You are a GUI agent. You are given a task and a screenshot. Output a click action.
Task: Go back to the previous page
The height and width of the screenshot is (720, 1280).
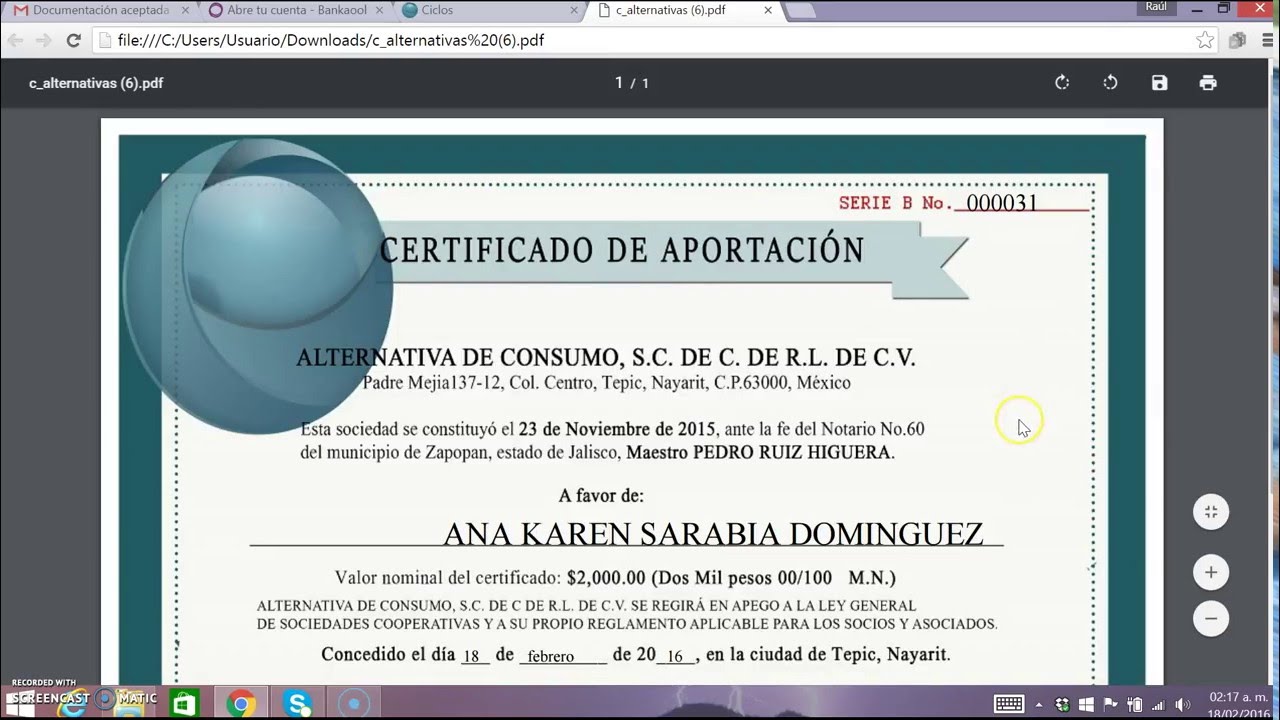pyautogui.click(x=15, y=41)
